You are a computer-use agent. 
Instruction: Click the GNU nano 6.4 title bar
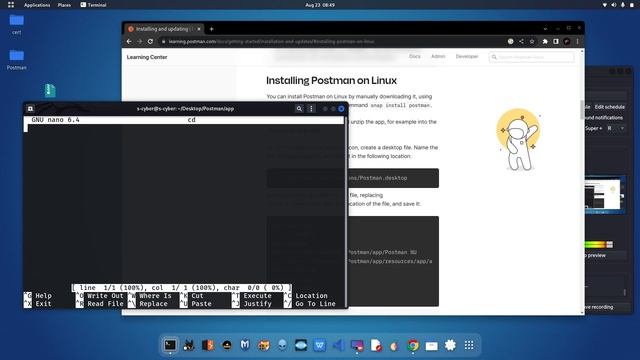click(183, 120)
